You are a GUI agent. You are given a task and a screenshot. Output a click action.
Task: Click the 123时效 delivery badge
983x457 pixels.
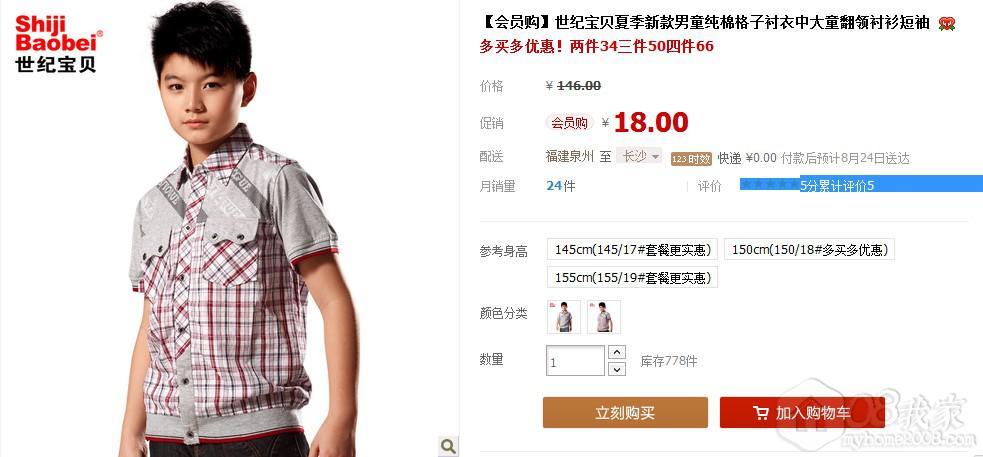691,159
